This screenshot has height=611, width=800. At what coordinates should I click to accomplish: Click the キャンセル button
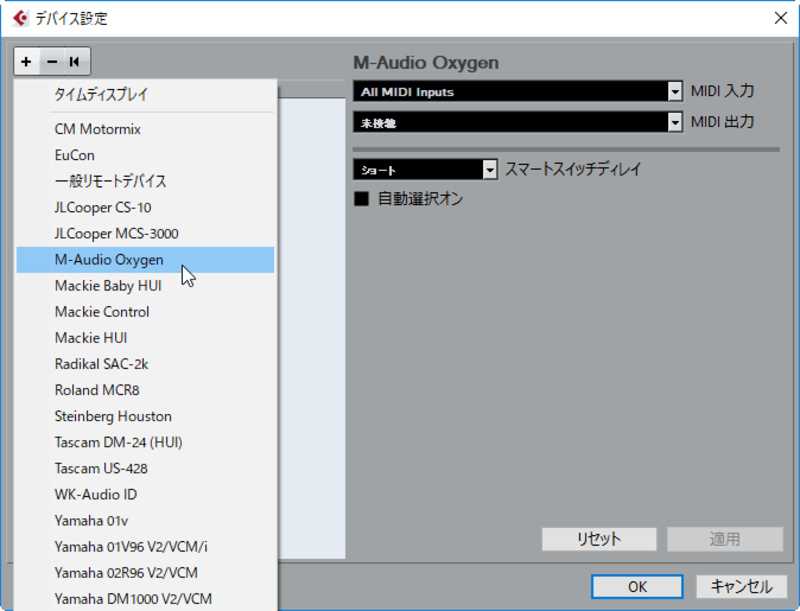741,587
